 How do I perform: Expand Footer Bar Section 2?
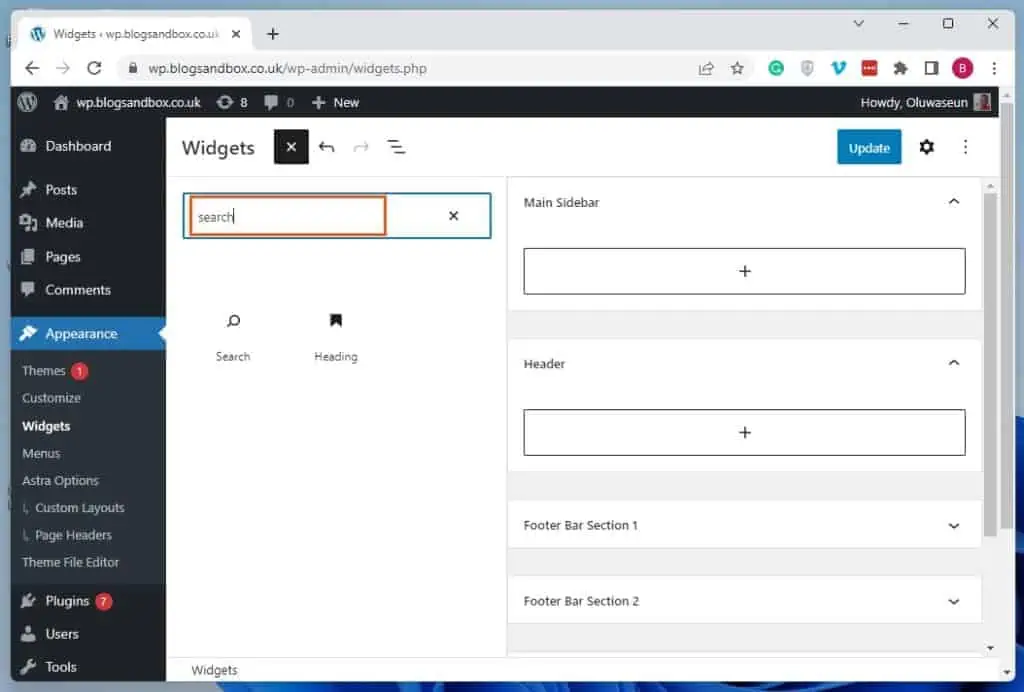953,601
